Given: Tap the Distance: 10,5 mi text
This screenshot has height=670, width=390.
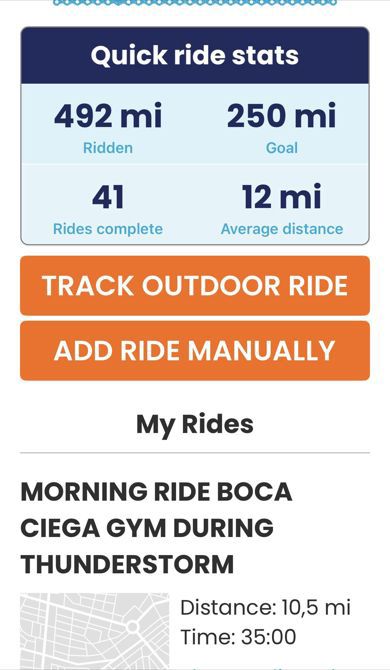Looking at the screenshot, I should pyautogui.click(x=265, y=607).
